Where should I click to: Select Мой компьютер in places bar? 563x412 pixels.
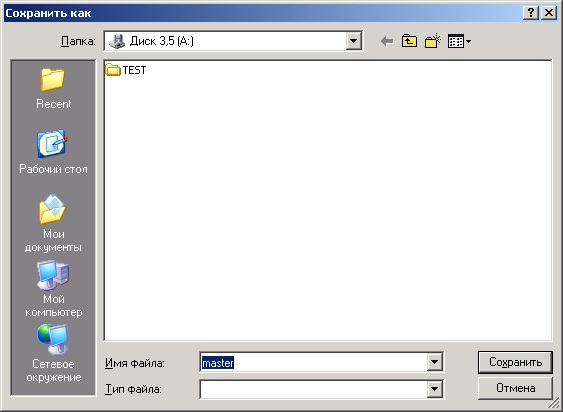click(x=53, y=288)
